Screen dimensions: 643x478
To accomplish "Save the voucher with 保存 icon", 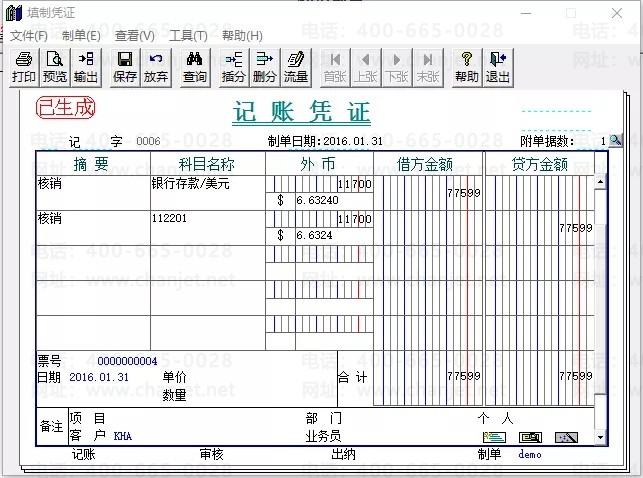I will coord(125,68).
